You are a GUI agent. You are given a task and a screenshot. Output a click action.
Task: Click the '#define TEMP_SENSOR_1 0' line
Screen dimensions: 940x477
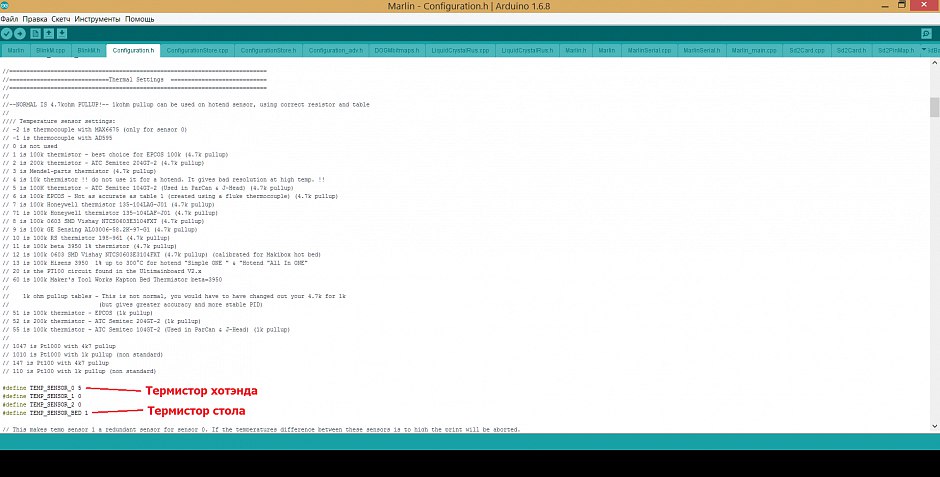(42, 396)
